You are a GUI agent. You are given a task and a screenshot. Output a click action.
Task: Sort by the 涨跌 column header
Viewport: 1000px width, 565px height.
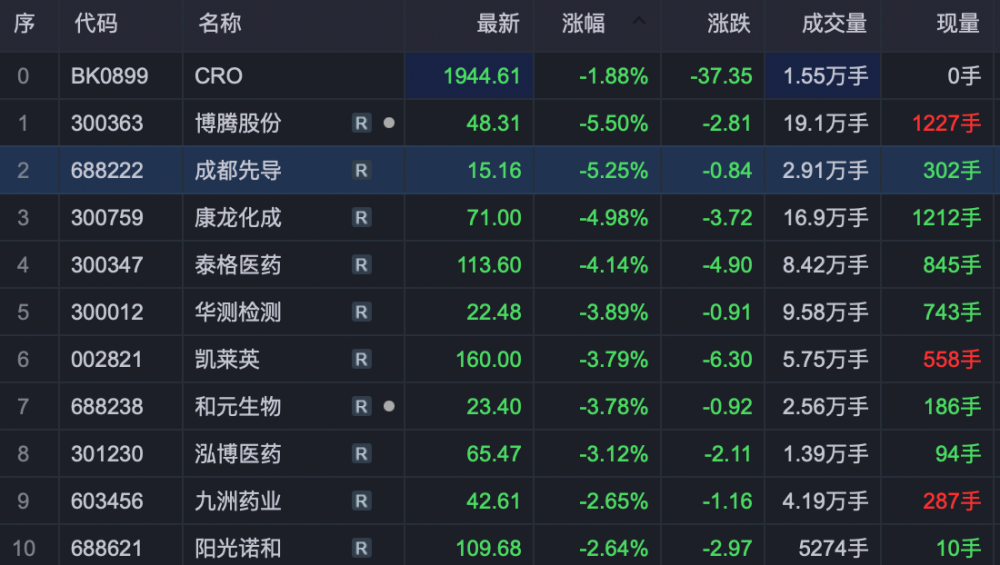pyautogui.click(x=728, y=24)
